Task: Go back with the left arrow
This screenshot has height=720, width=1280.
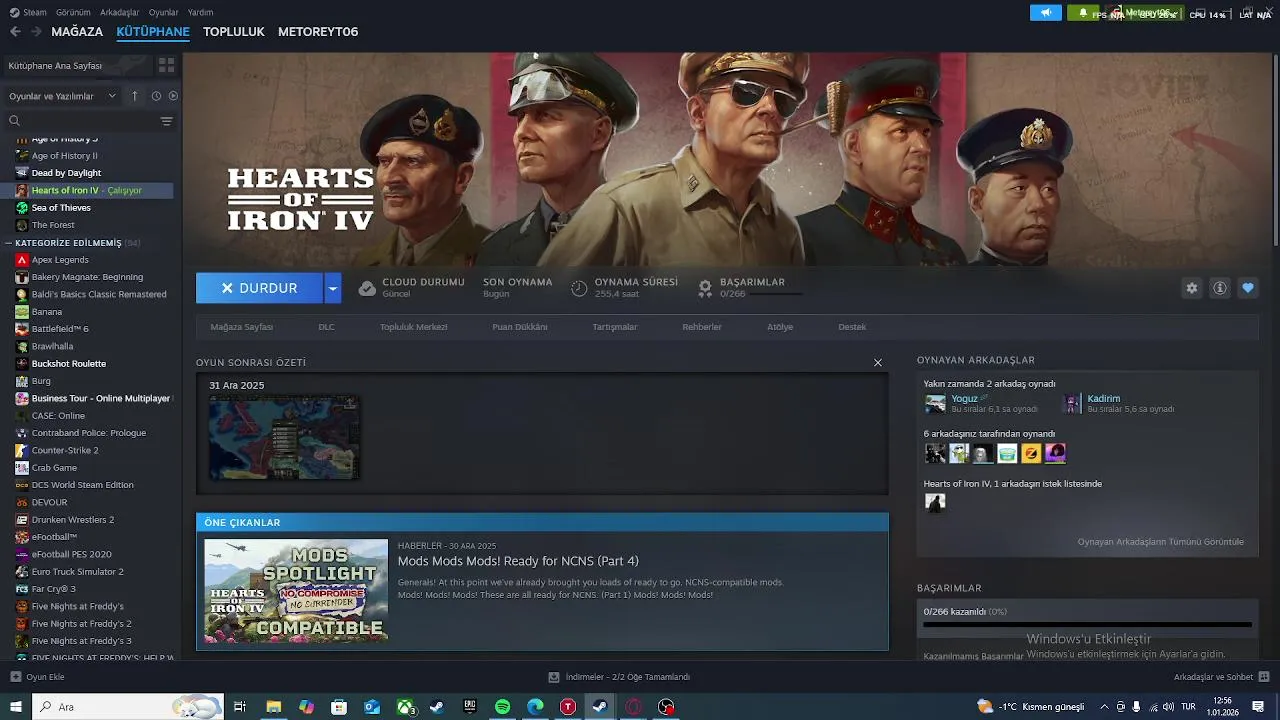Action: click(15, 32)
